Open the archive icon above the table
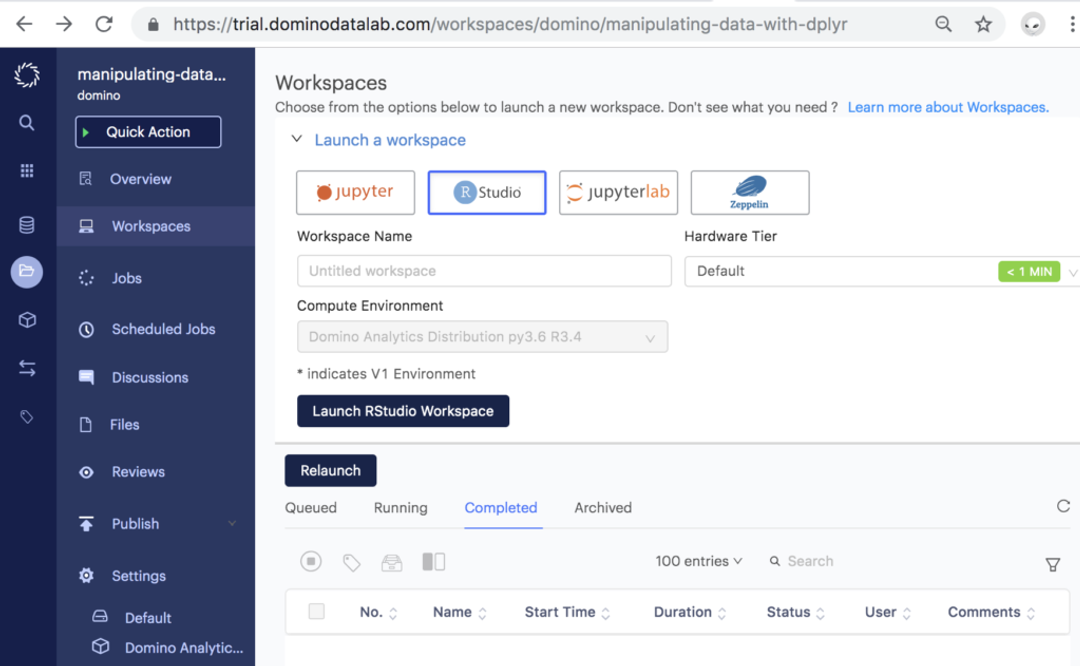1080x666 pixels. [x=392, y=561]
